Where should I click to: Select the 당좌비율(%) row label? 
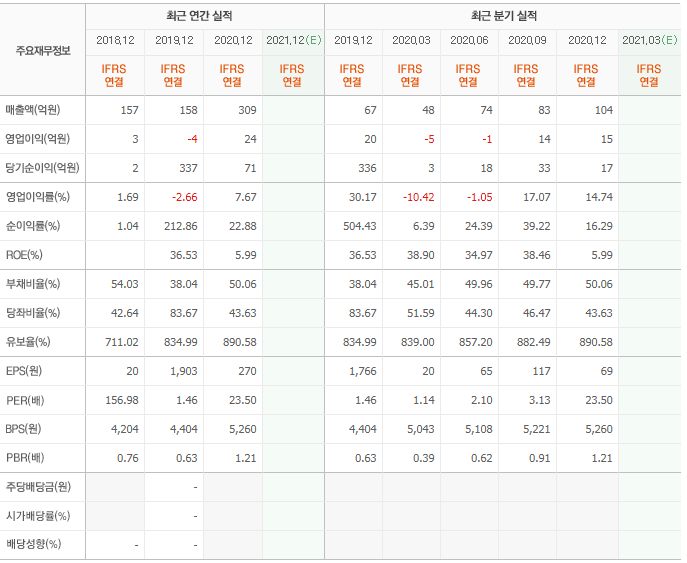(x=33, y=313)
